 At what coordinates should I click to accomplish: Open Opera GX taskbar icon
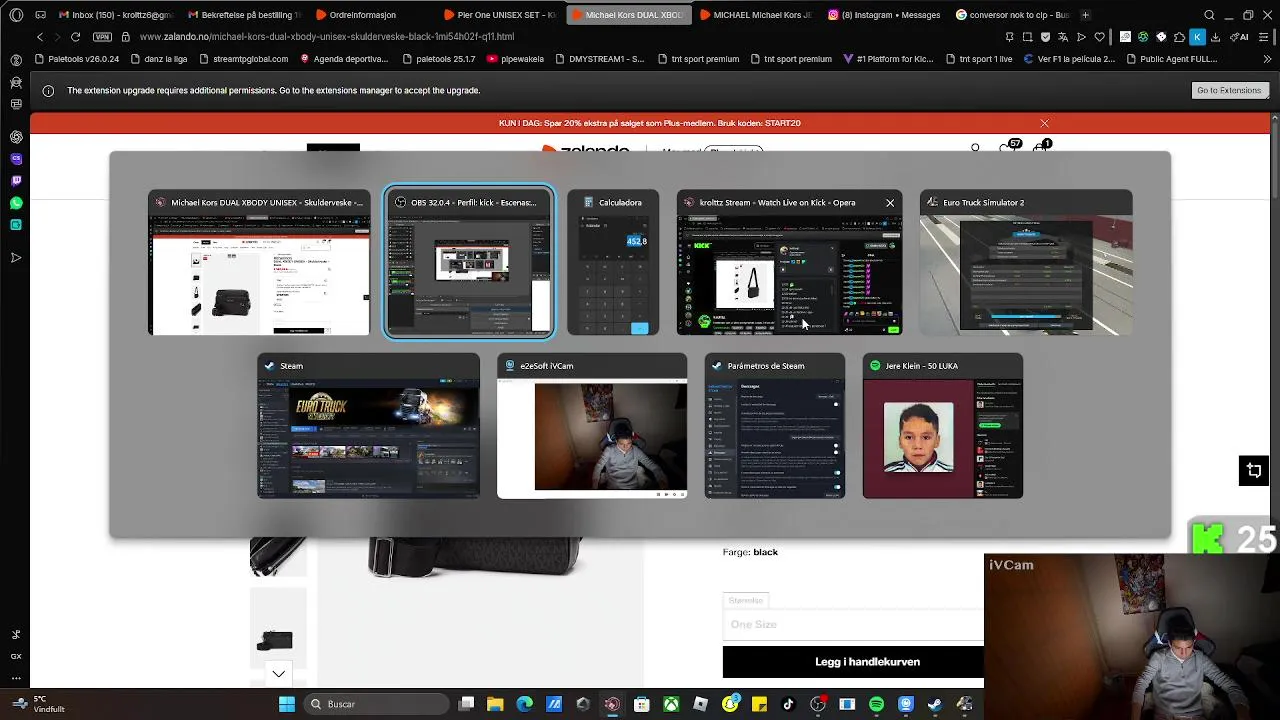(612, 704)
